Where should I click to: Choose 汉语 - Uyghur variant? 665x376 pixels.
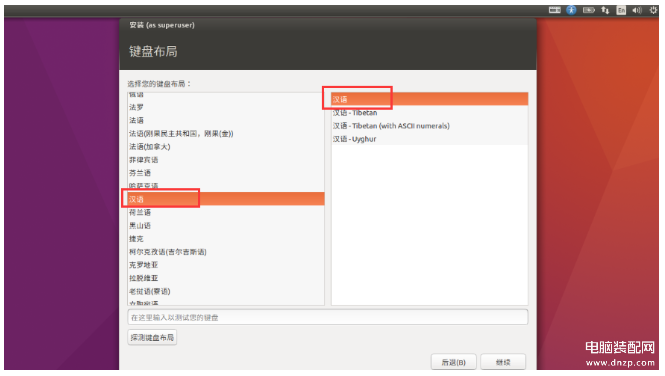(430, 139)
